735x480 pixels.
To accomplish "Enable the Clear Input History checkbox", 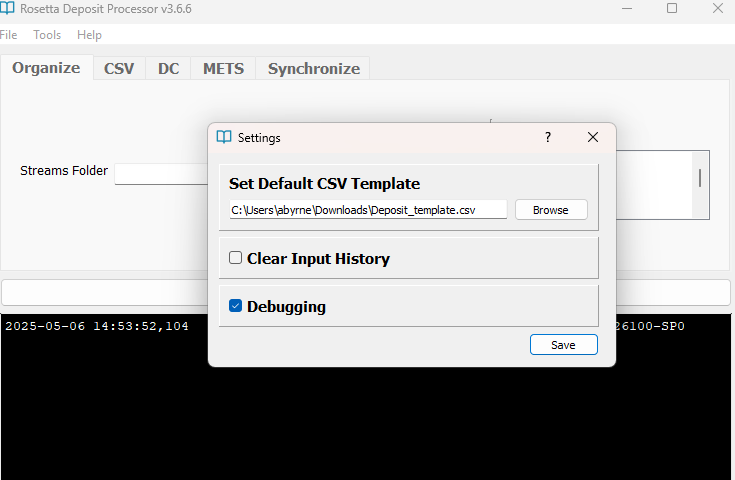I will coord(236,258).
